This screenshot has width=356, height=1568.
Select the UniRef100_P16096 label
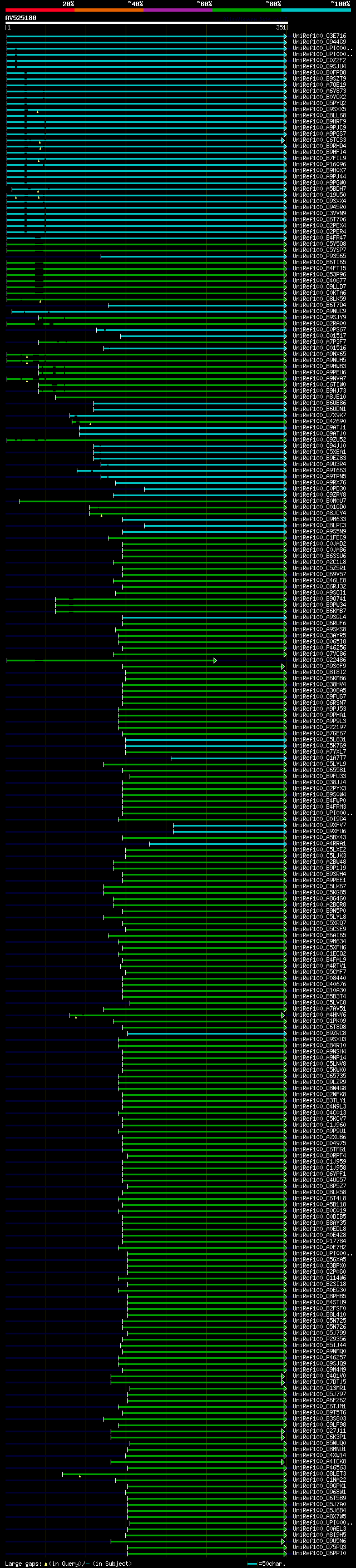[x=319, y=164]
